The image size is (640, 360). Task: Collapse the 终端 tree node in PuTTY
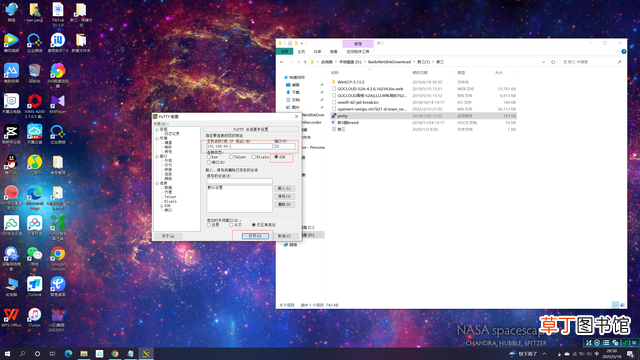[x=157, y=138]
